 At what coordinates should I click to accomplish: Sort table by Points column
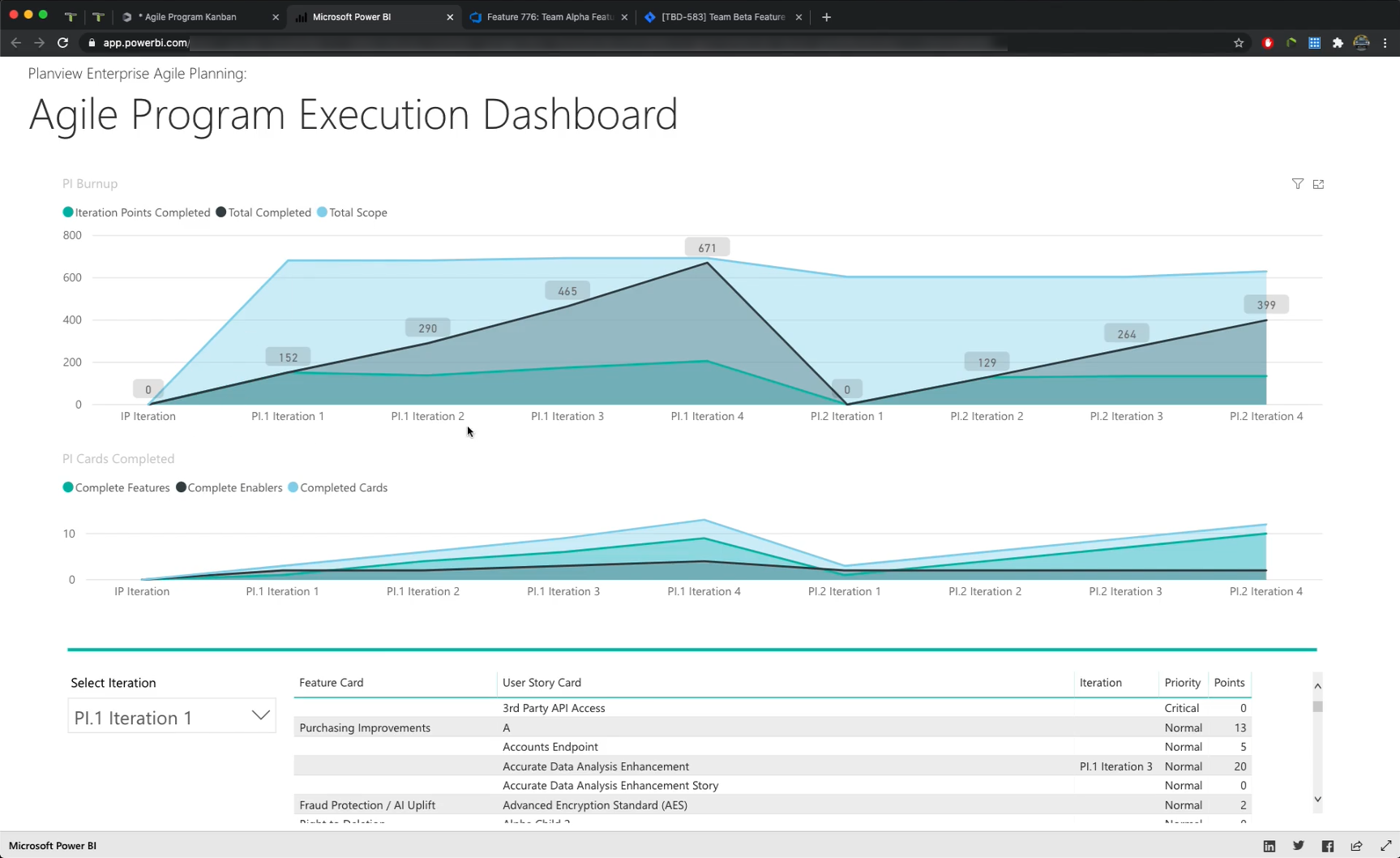[x=1229, y=683]
